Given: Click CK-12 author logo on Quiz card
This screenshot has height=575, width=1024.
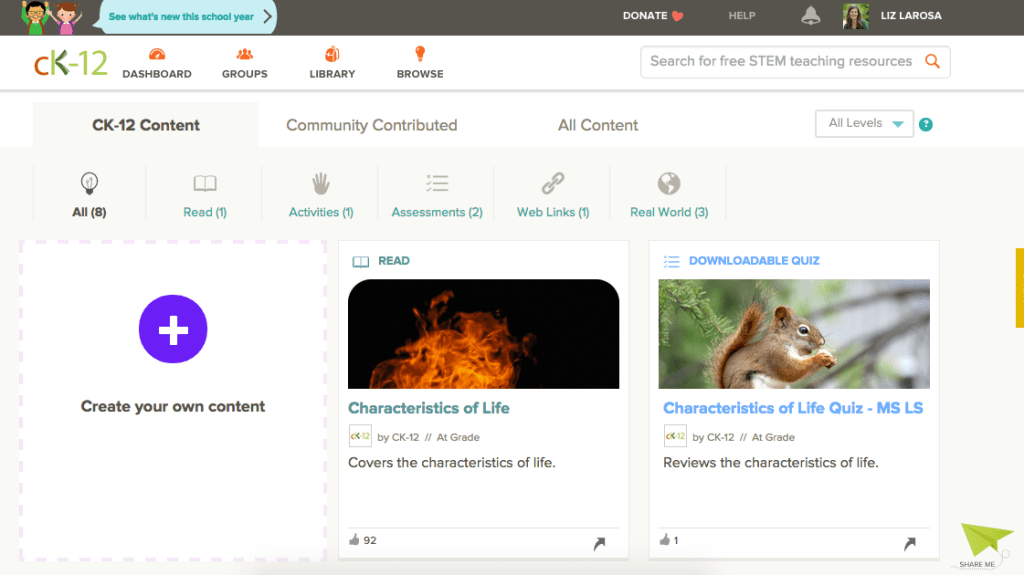Looking at the screenshot, I should [675, 436].
